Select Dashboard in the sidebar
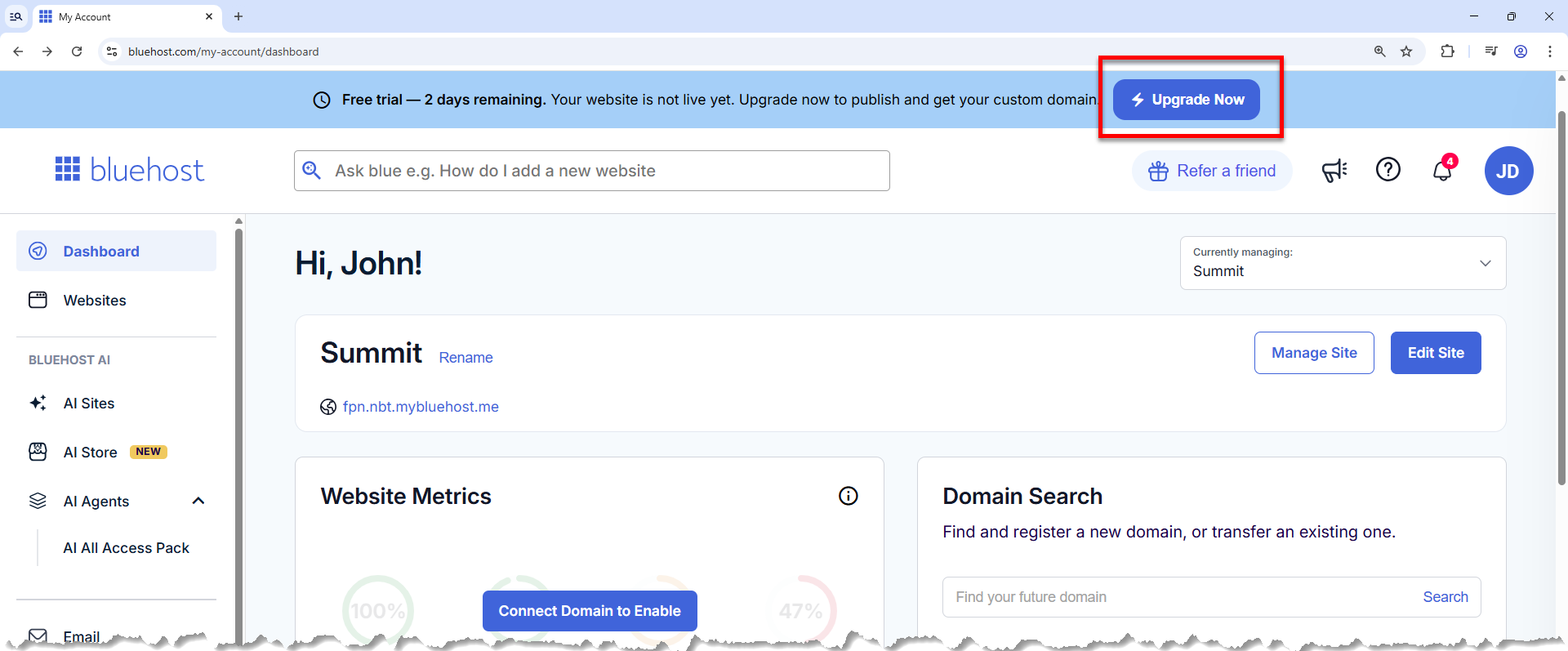This screenshot has height=651, width=1568. [x=116, y=251]
